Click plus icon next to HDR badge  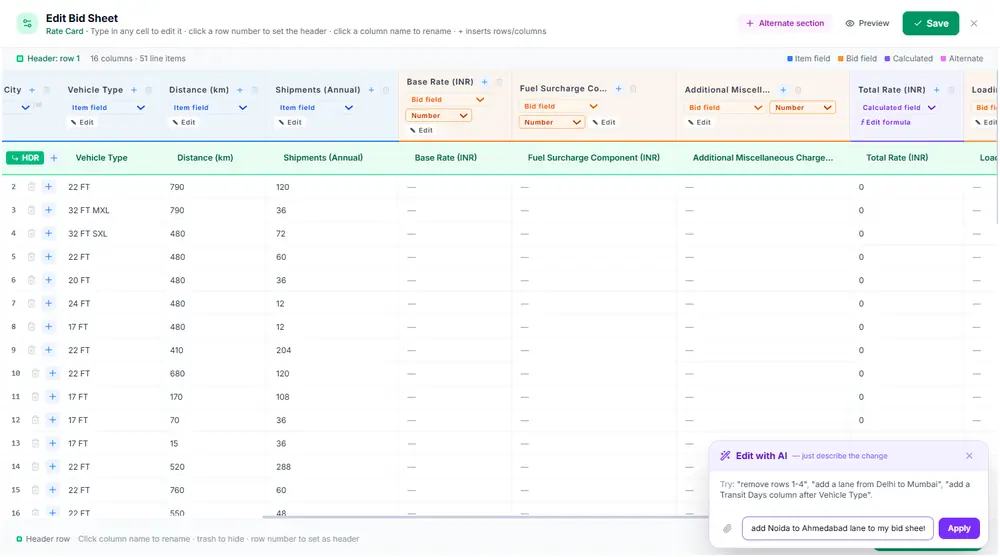pos(54,158)
